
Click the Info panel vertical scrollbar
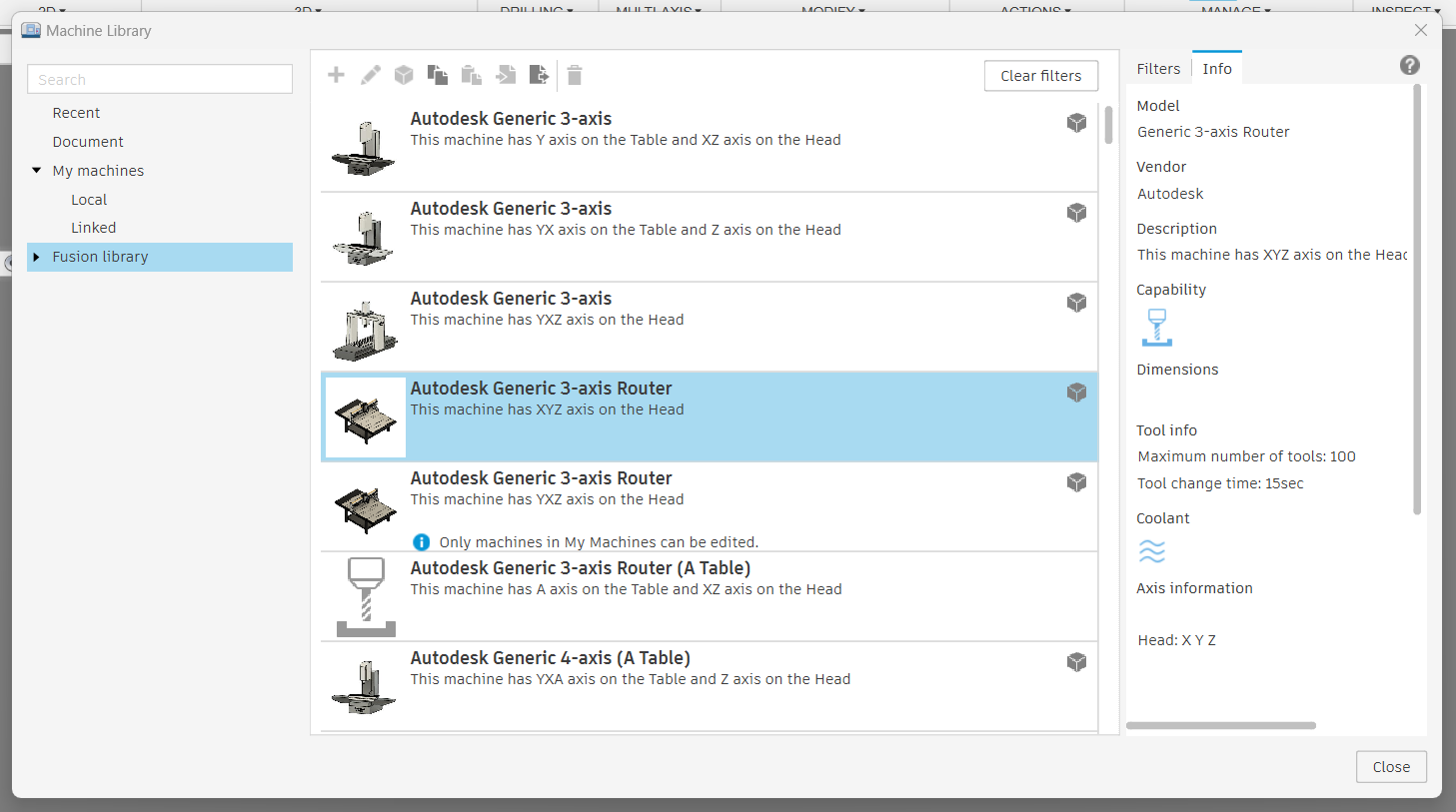point(1417,300)
